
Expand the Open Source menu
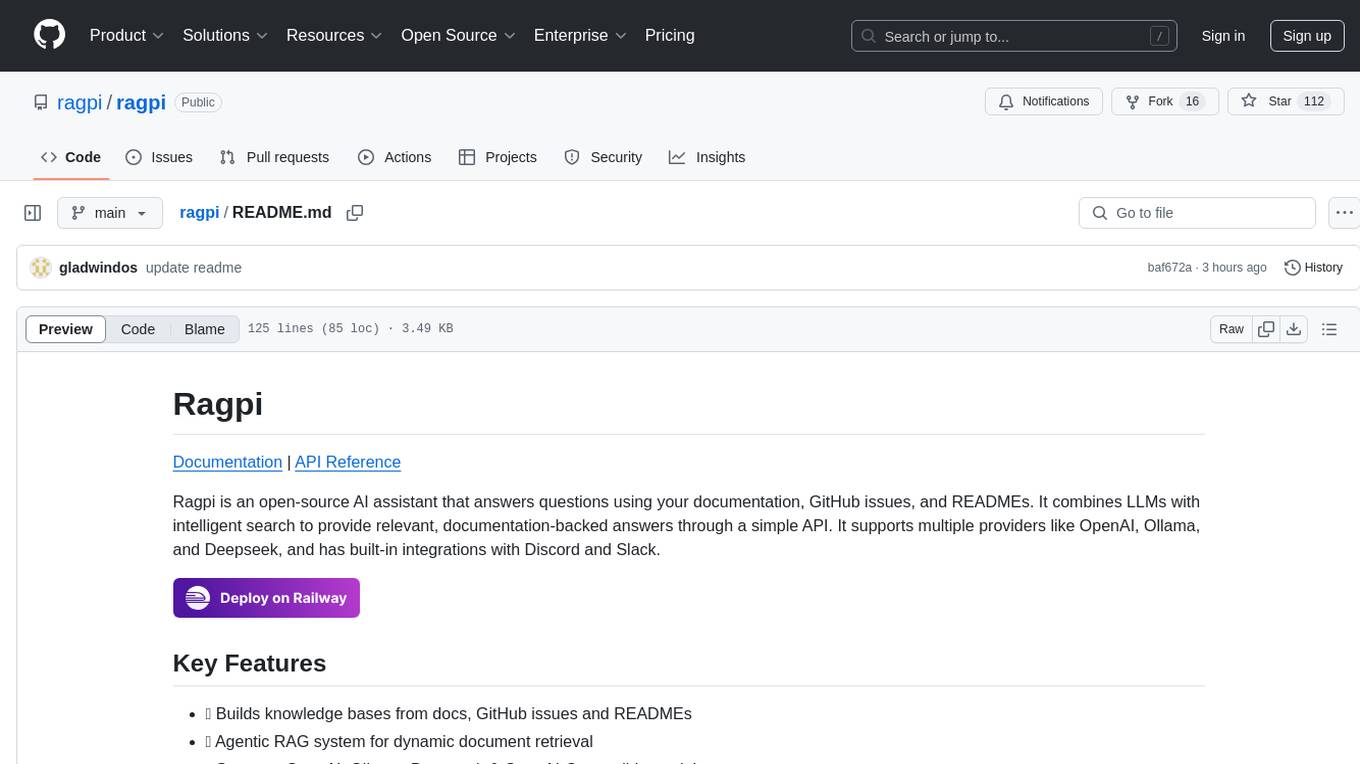[x=458, y=35]
